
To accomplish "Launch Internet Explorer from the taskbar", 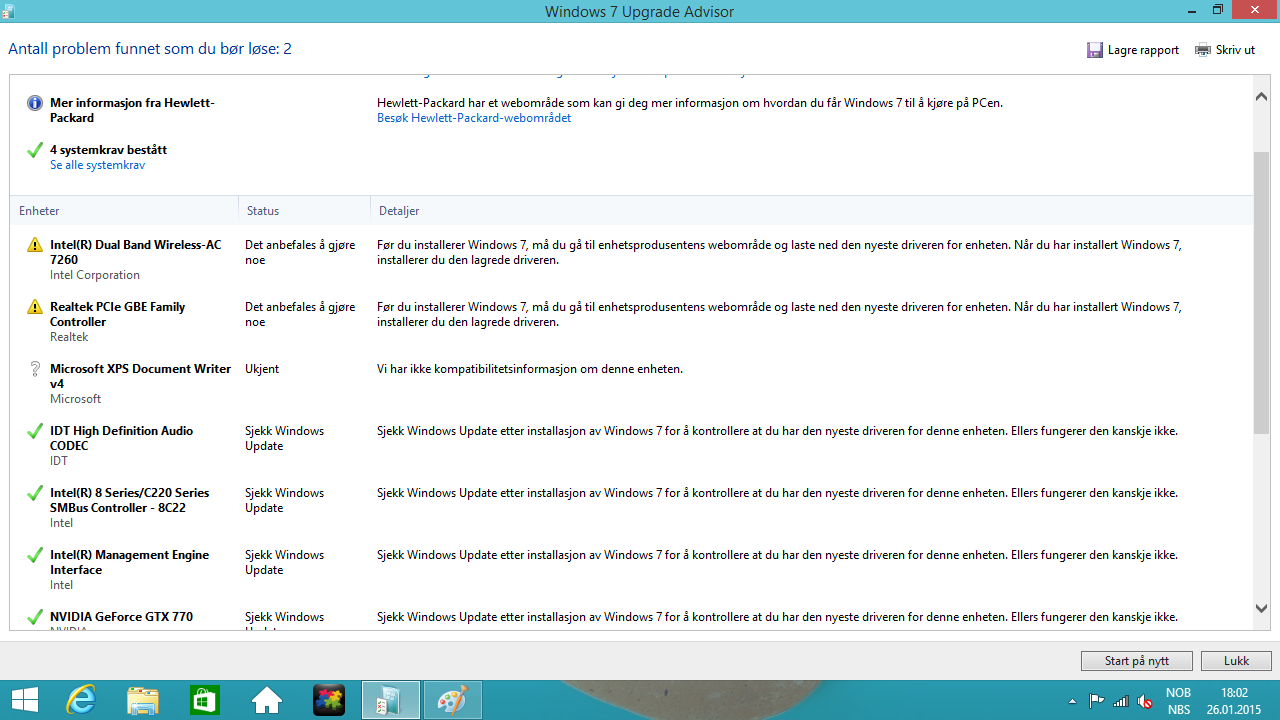I will [x=81, y=700].
